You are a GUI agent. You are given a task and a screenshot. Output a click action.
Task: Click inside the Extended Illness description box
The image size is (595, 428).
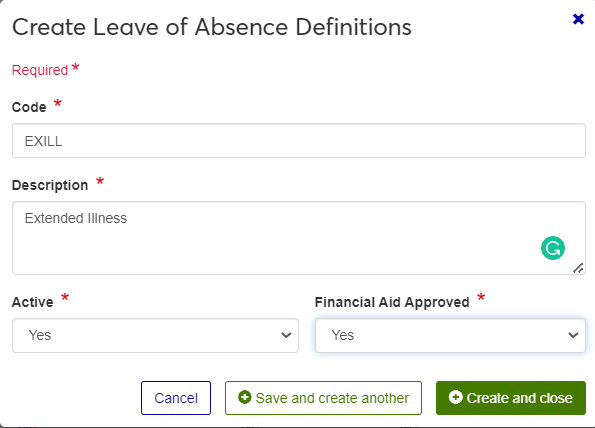tap(299, 238)
